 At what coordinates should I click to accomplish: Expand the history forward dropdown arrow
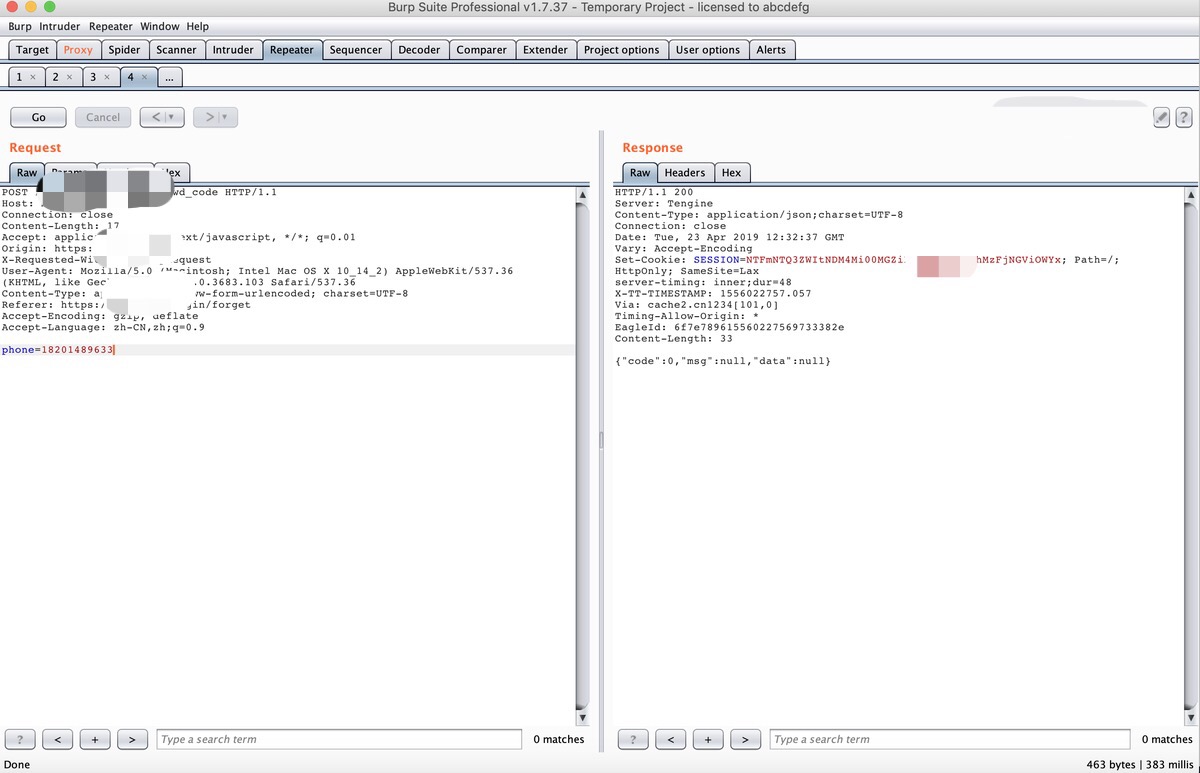225,117
